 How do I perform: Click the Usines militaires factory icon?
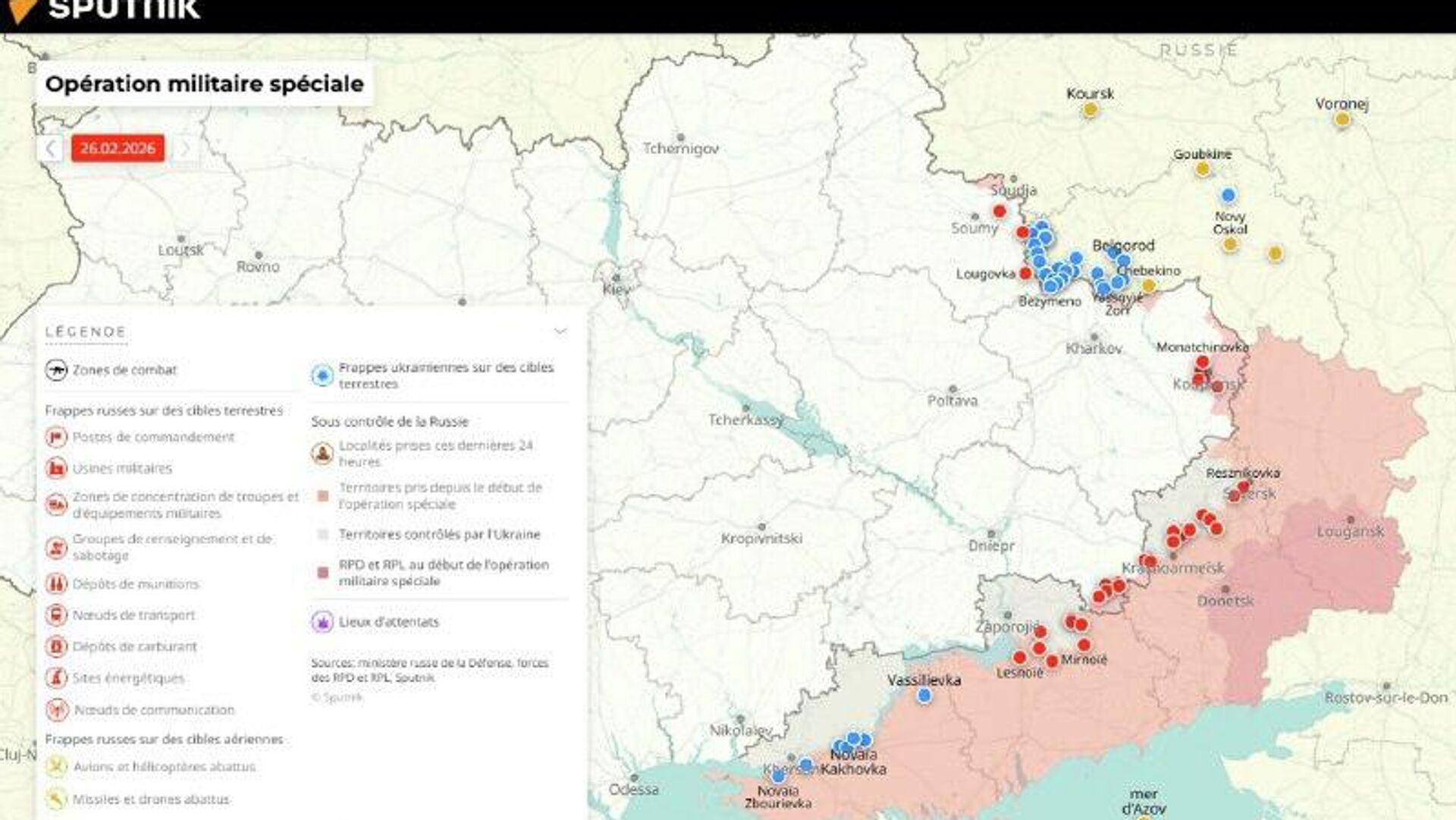[56, 468]
